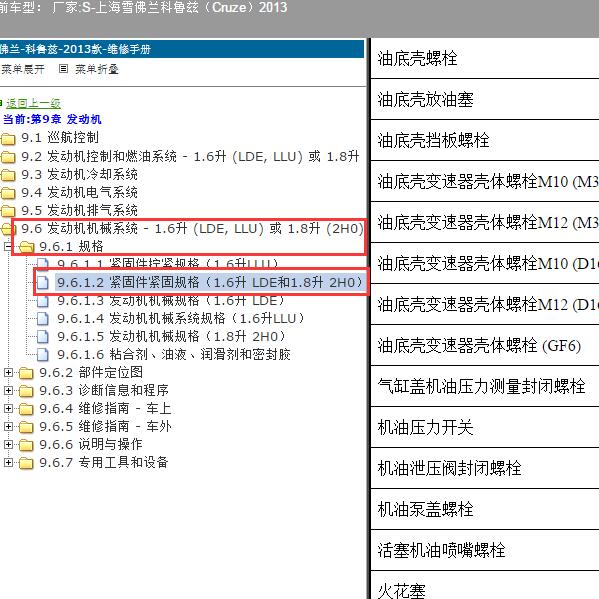Expand the 9.6.7 专用工具和设备 node

pyautogui.click(x=8, y=462)
